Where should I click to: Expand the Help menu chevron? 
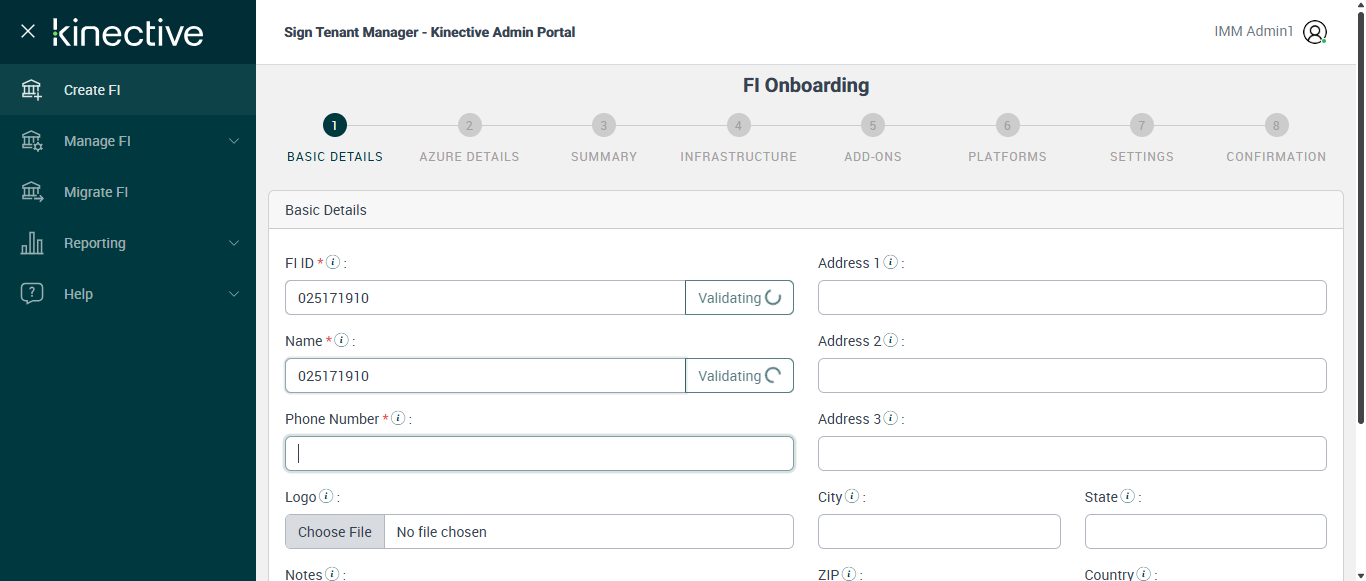pos(234,294)
